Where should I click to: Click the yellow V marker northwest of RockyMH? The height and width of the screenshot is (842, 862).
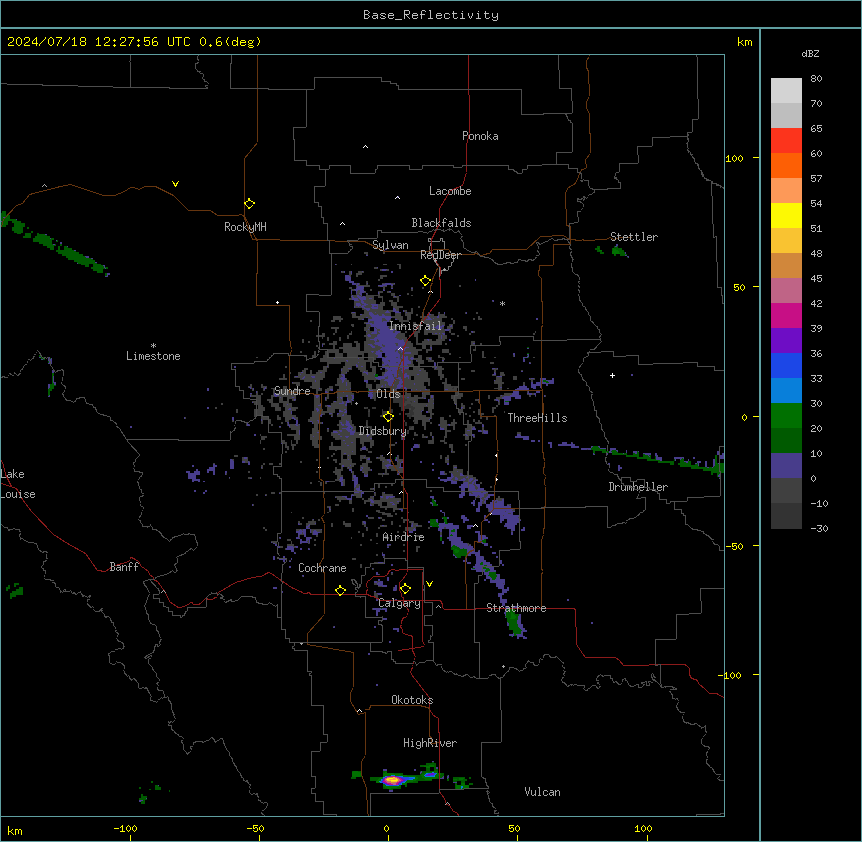(175, 184)
